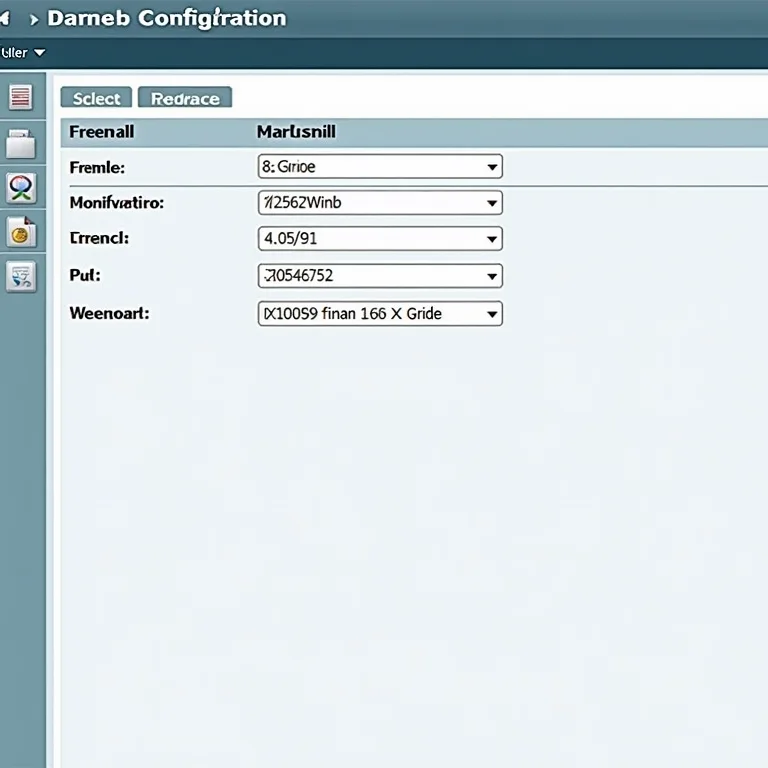
Task: Click the back arrow in the title bar
Action: [x=5, y=19]
